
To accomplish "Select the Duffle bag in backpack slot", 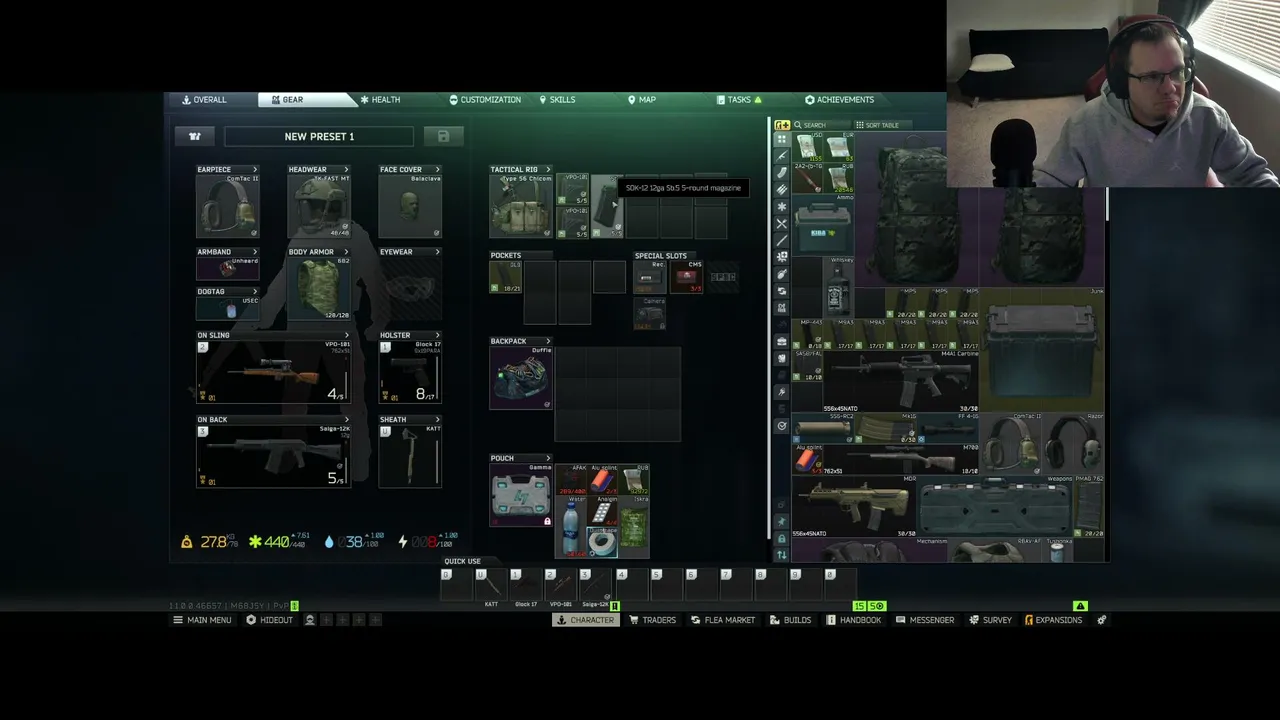I will click(x=521, y=378).
